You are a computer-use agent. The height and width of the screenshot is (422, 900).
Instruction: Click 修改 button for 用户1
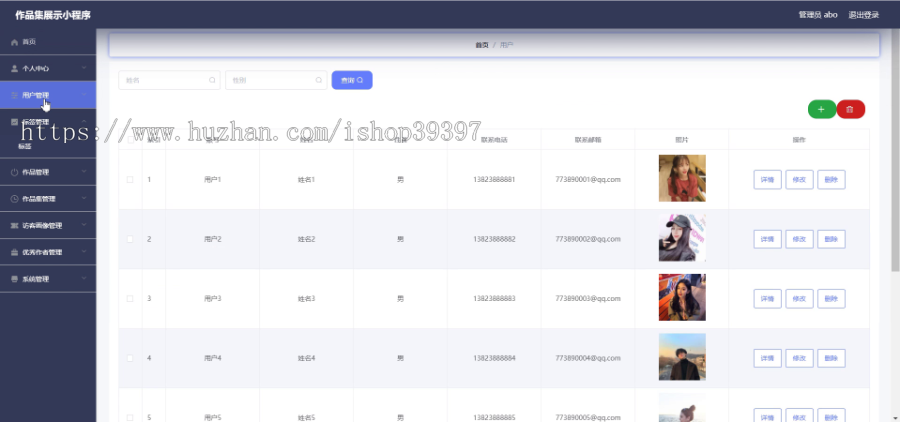[x=800, y=180]
